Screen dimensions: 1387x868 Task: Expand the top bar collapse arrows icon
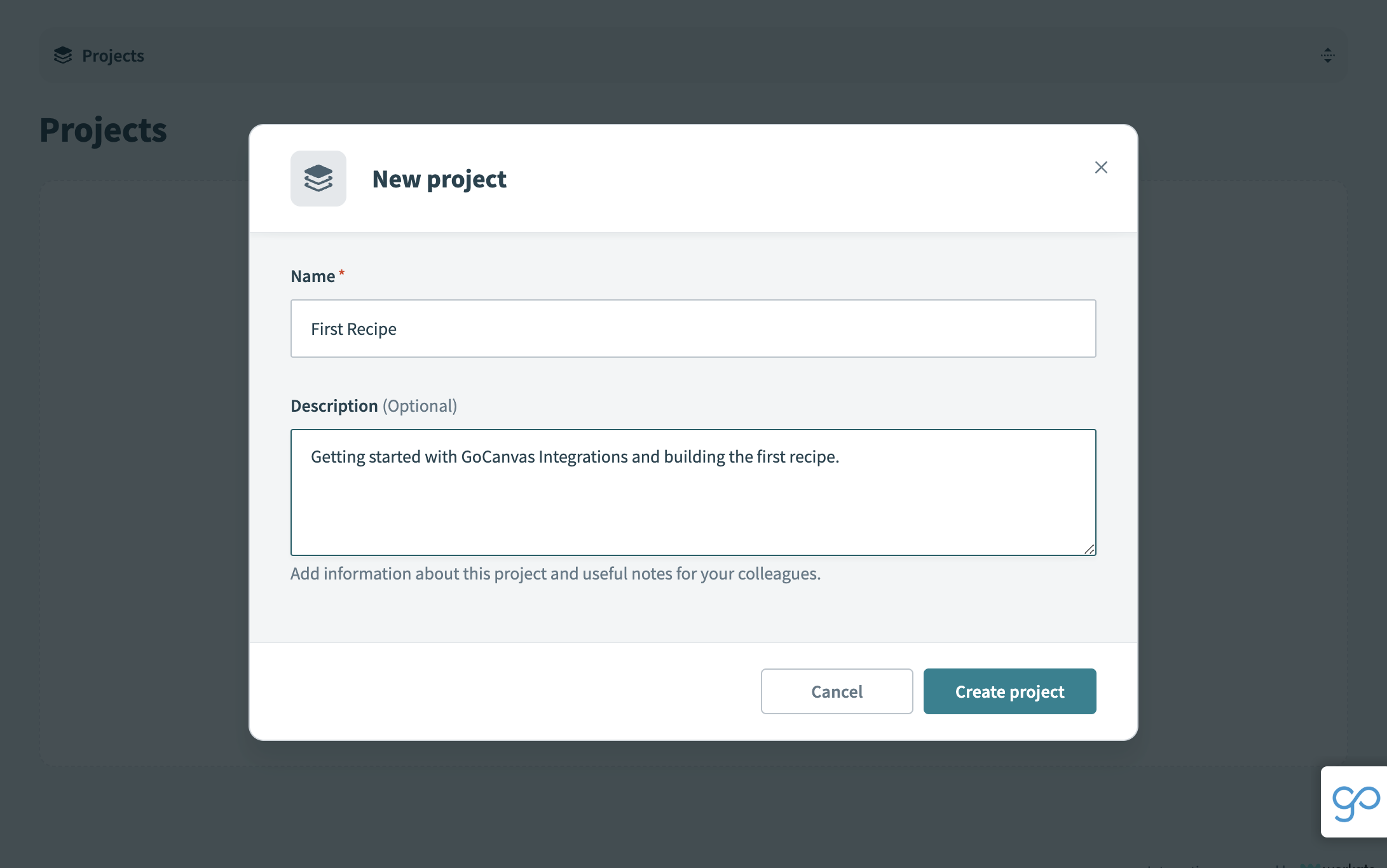click(x=1328, y=55)
